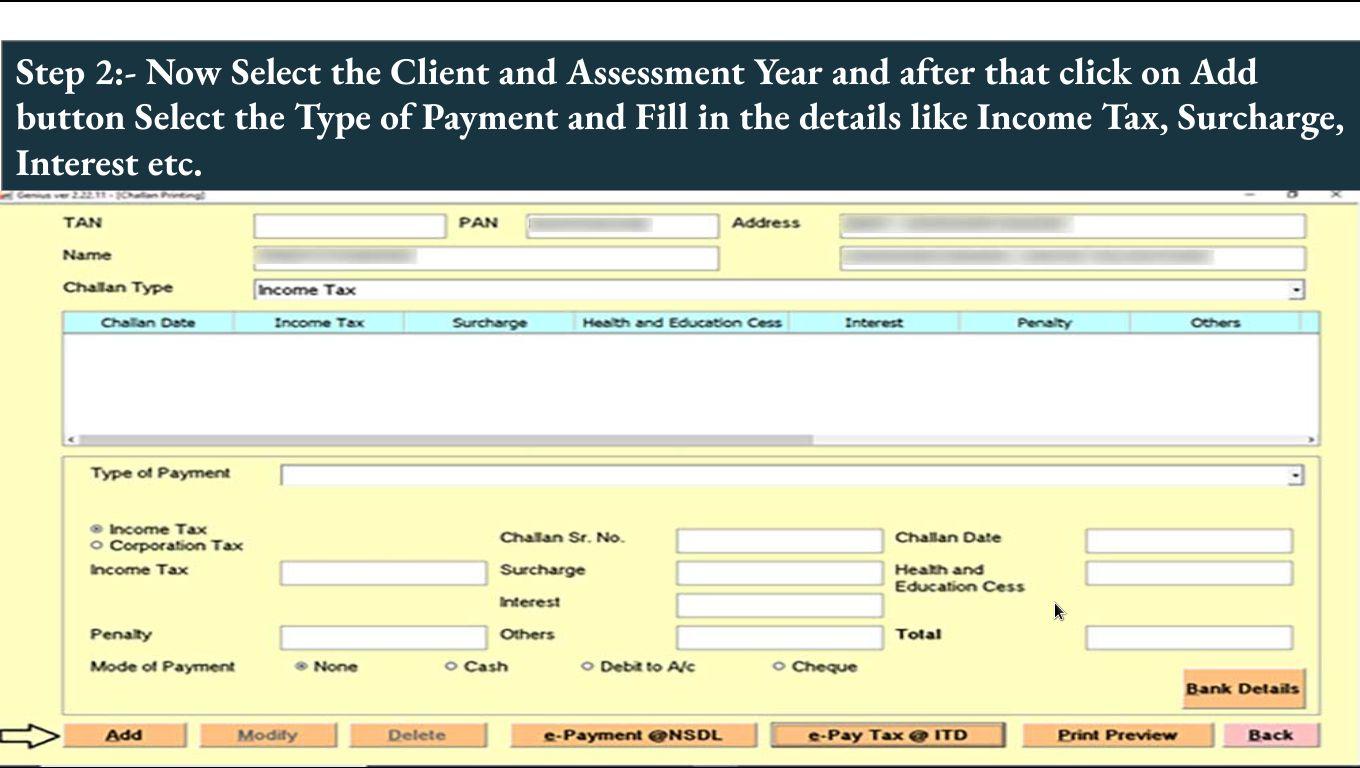Set Mode of Payment to None
1360x768 pixels.
300,666
